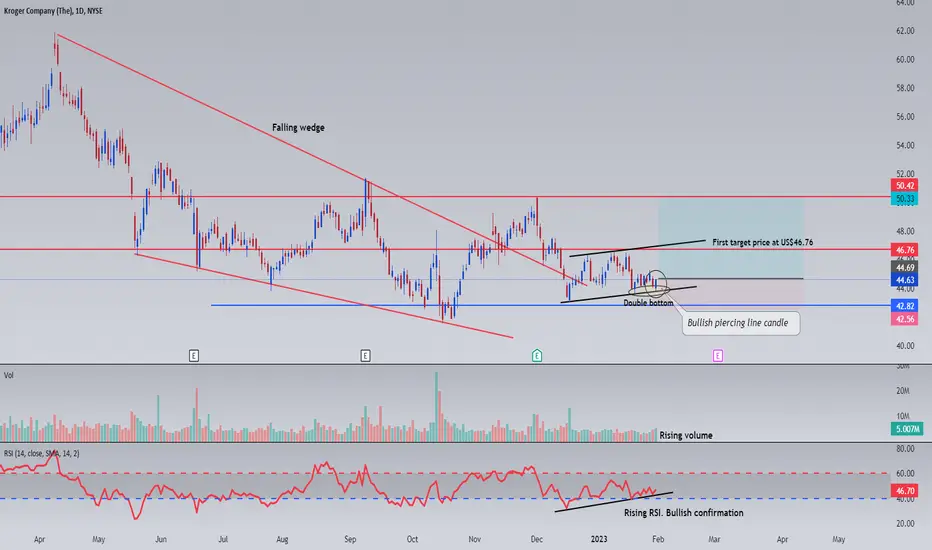Screen dimensions: 932x550
Task: Select the 'Rising volume' annotation
Action: click(685, 435)
